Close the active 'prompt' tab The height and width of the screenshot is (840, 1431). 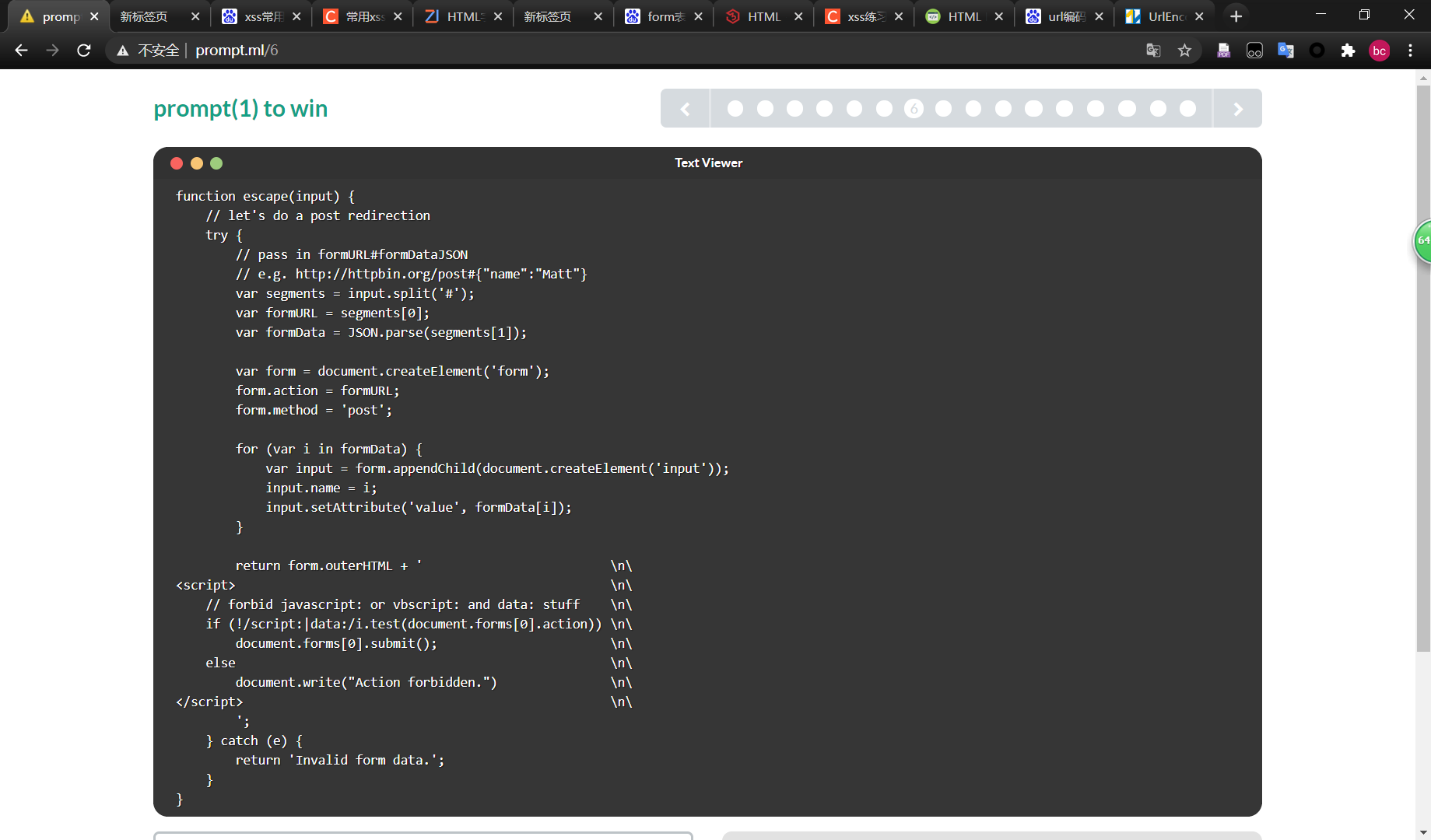[x=94, y=16]
